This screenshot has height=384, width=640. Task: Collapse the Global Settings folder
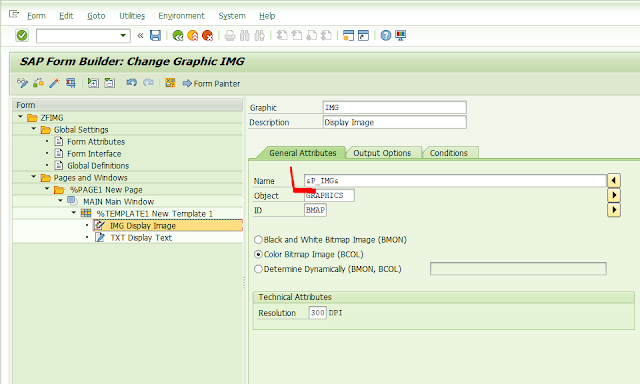(x=34, y=129)
